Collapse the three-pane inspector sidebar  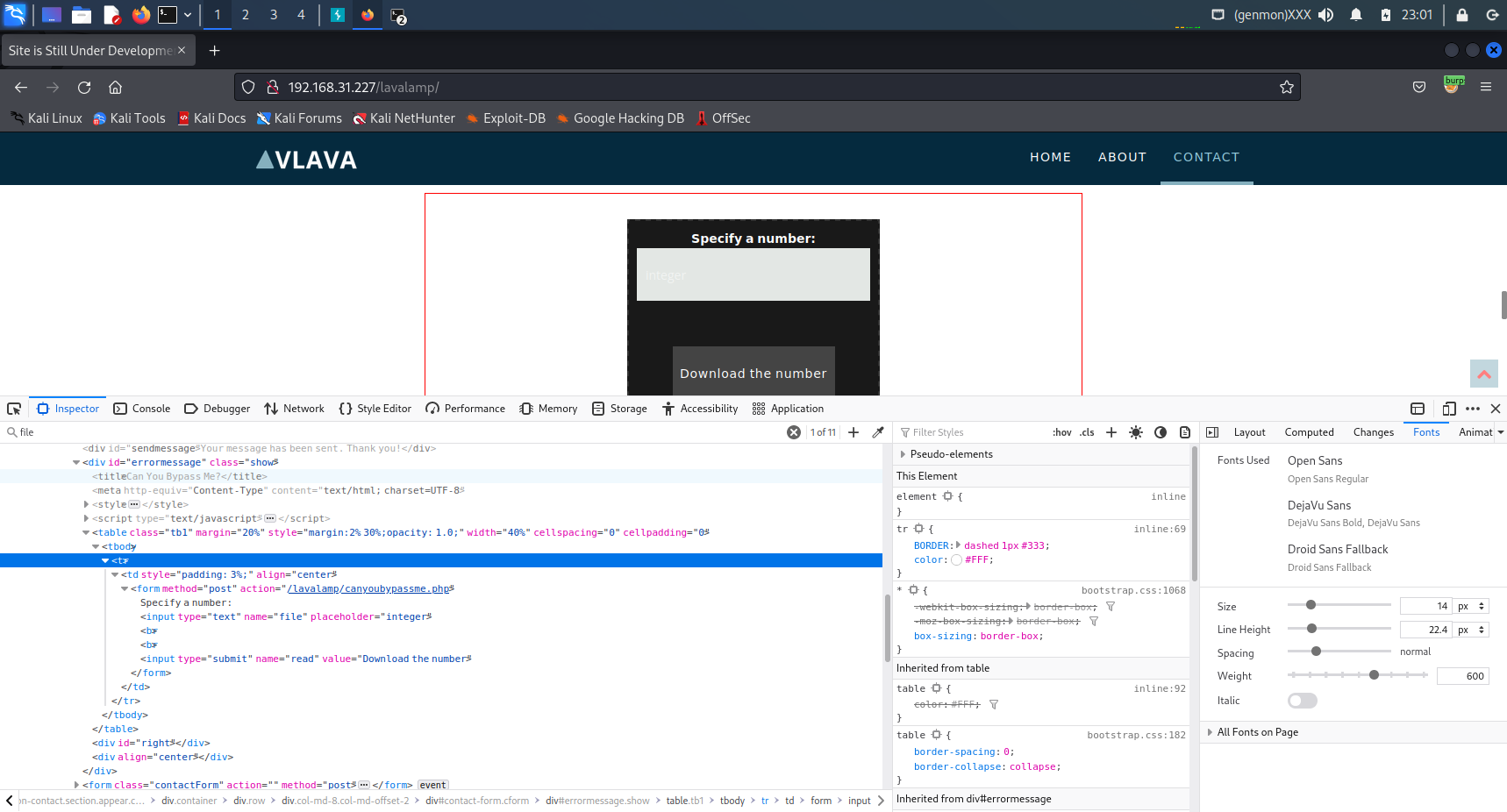(1212, 432)
